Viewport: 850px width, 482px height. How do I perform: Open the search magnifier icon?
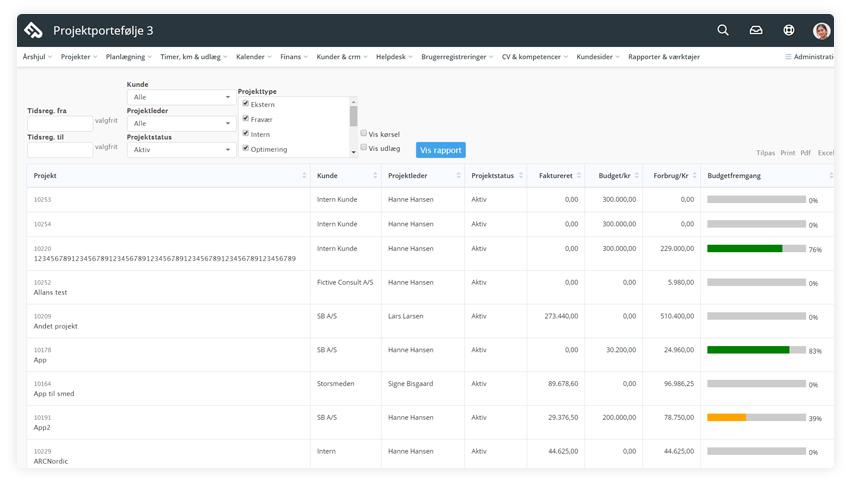pyautogui.click(x=723, y=30)
